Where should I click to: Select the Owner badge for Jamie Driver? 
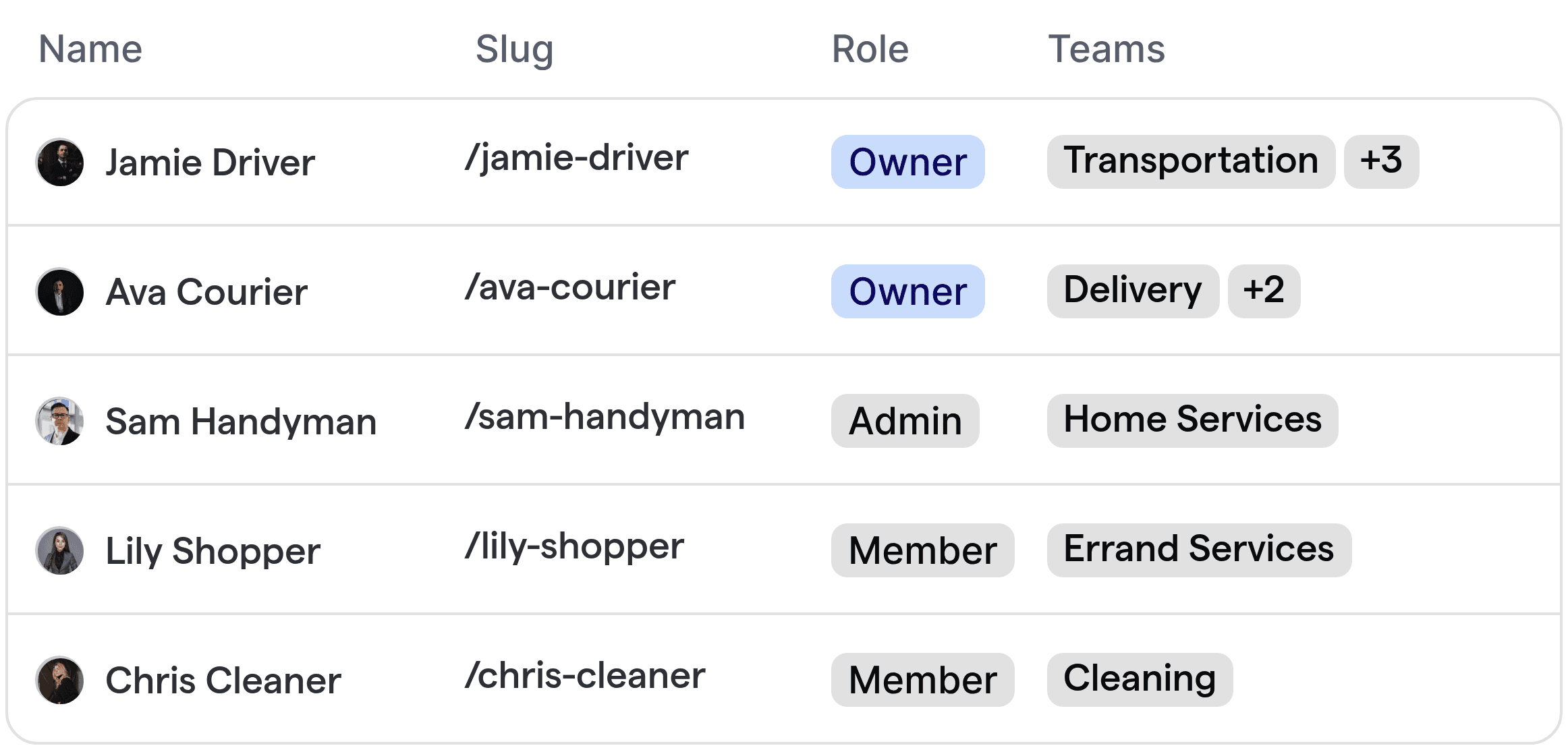pos(907,161)
